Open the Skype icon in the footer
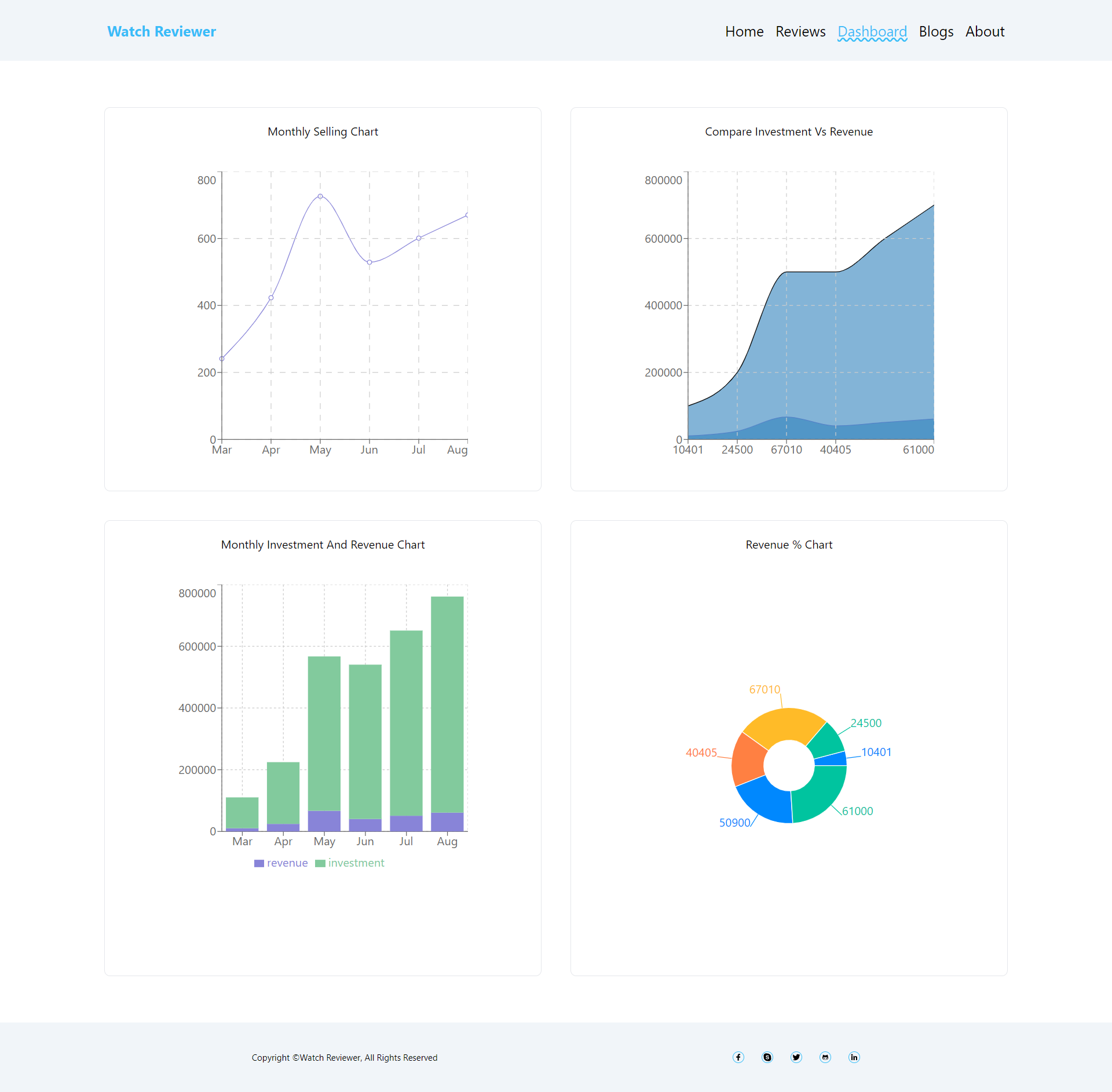The image size is (1112, 1092). coord(767,1057)
